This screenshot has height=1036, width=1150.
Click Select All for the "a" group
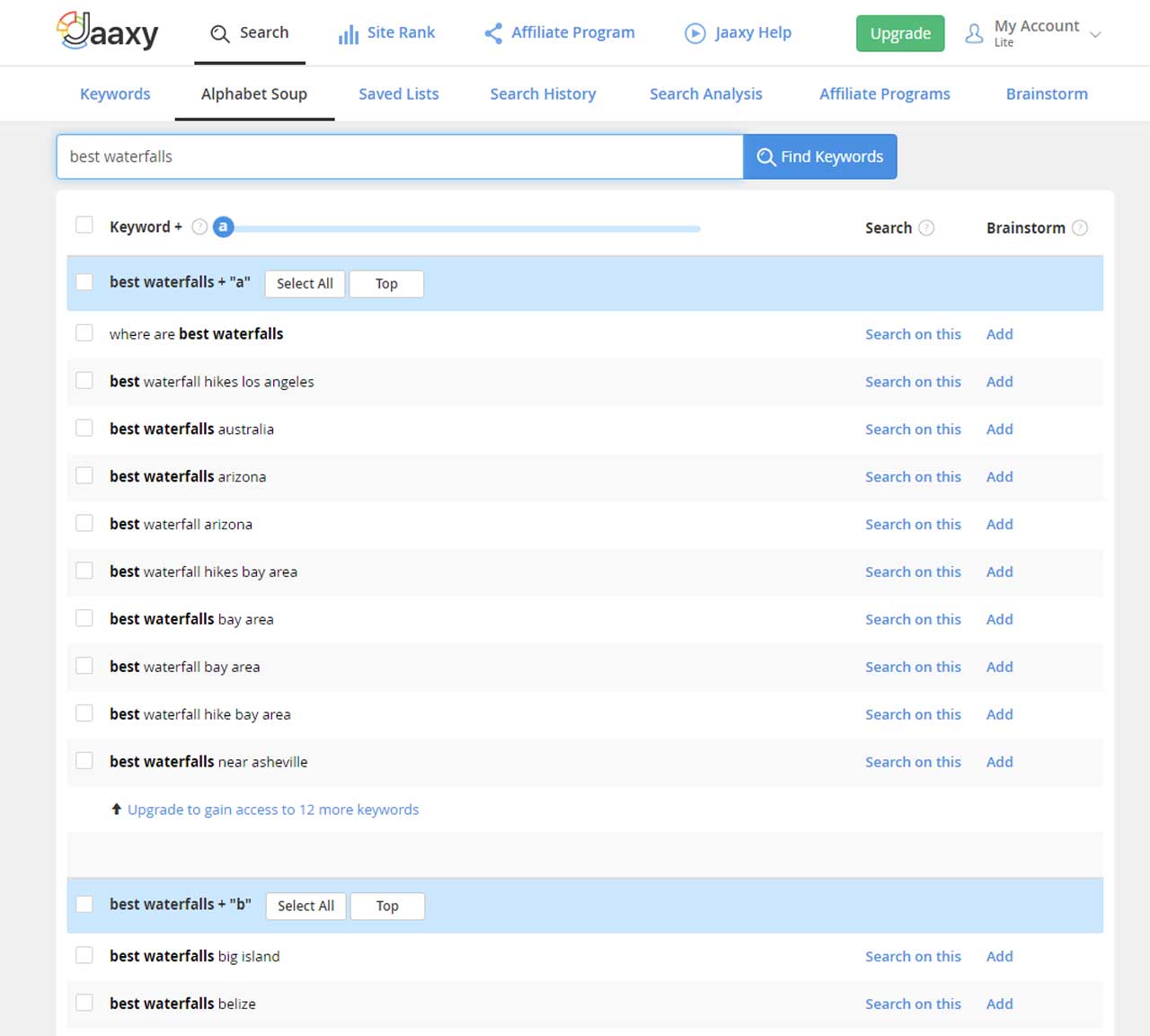tap(305, 284)
